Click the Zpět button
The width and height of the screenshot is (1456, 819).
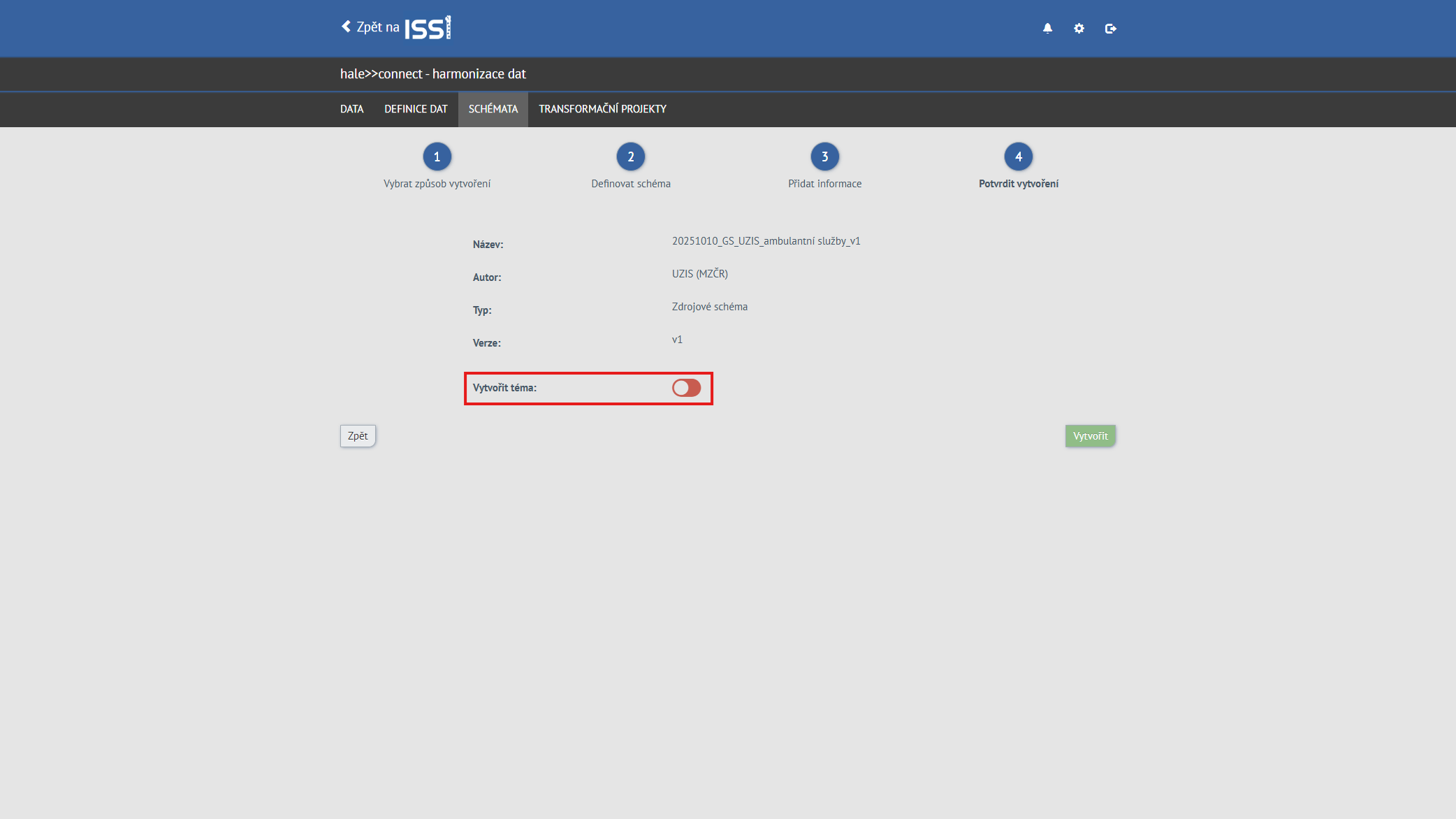[x=358, y=436]
